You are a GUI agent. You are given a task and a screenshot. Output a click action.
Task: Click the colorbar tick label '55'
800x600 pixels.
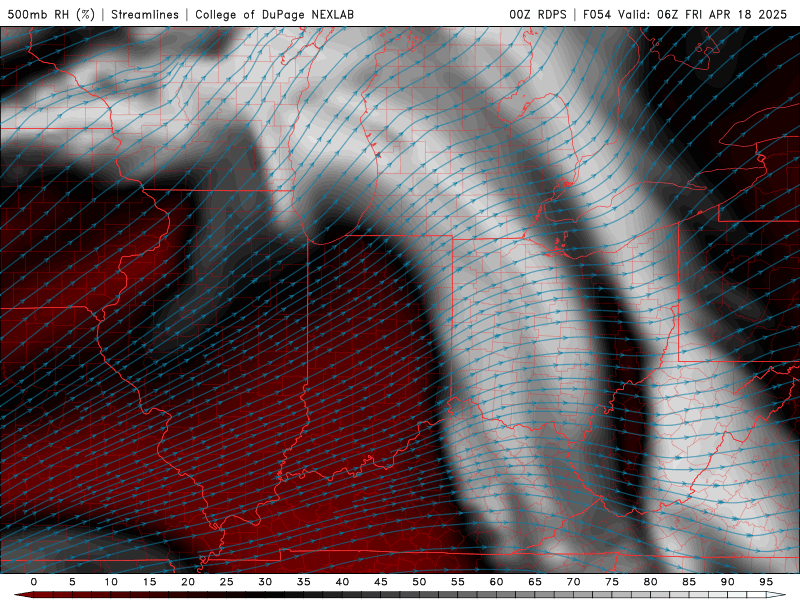458,582
